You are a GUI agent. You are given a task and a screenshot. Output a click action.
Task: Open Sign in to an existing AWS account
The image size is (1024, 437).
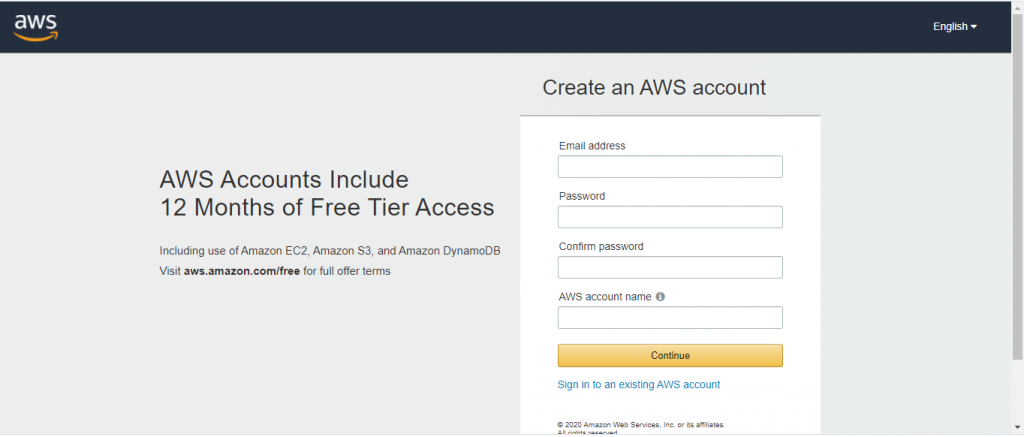coord(639,385)
